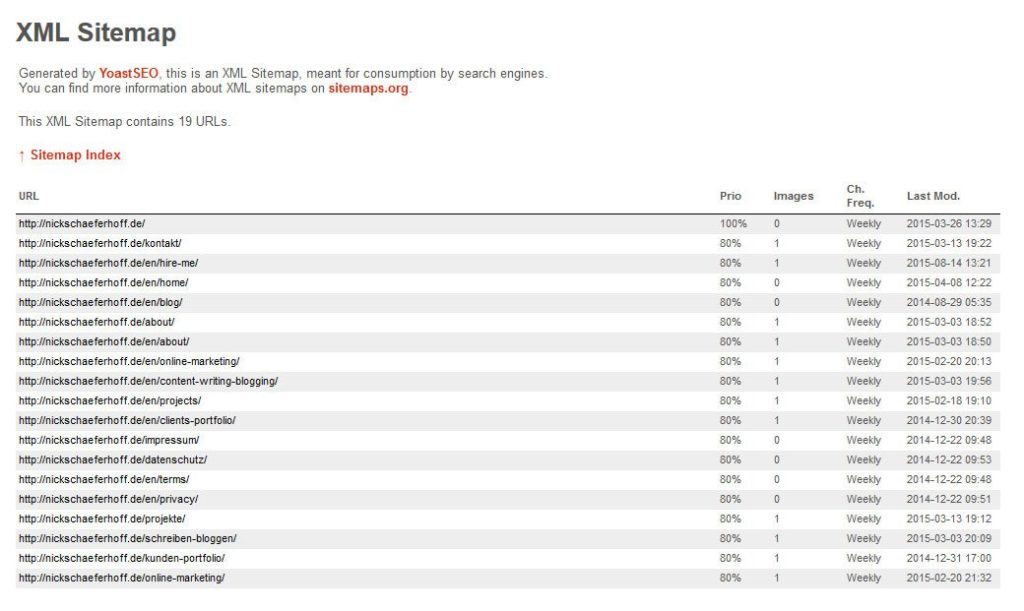1024x611 pixels.
Task: Open the /en/clients-portfolio/ URL
Action: (127, 420)
